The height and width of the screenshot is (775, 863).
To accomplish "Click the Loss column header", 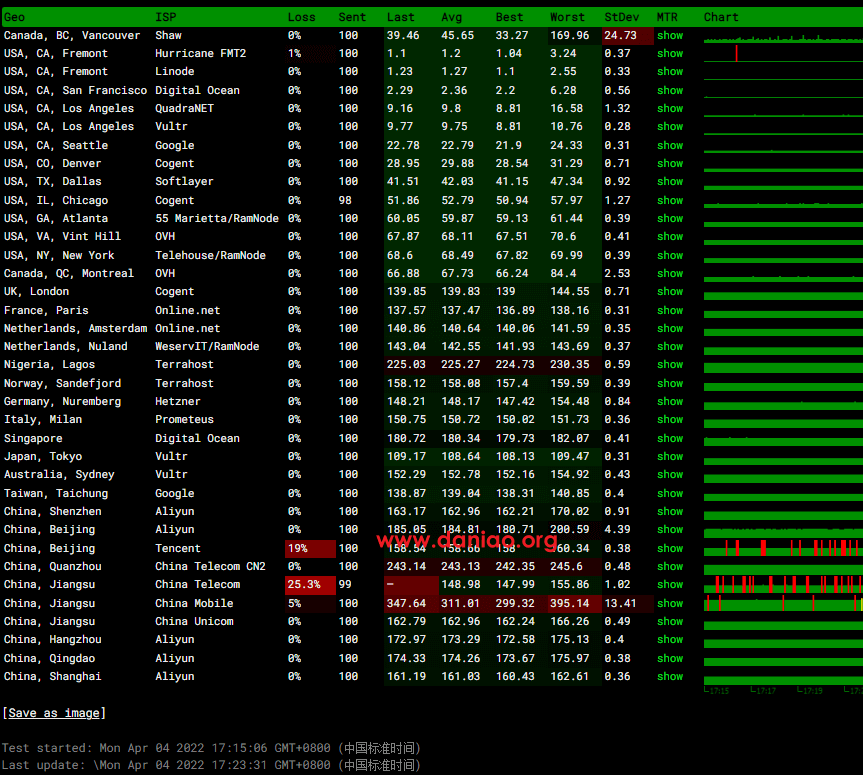I will [302, 17].
